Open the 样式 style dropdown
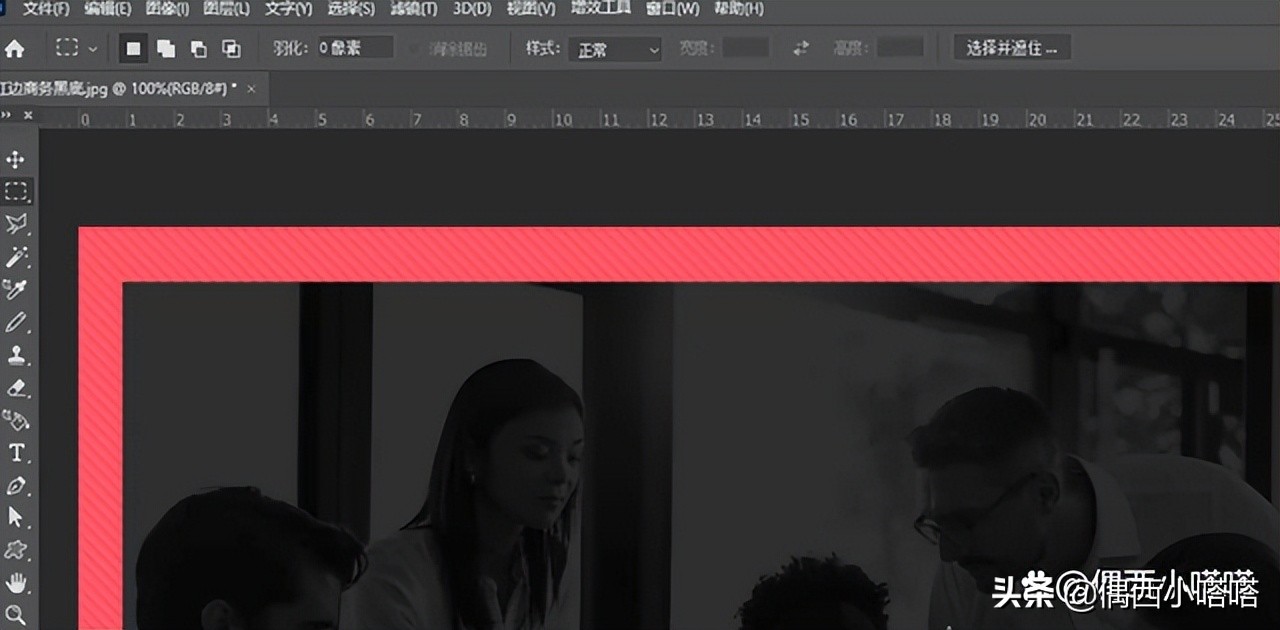Image resolution: width=1280 pixels, height=630 pixels. coord(614,48)
